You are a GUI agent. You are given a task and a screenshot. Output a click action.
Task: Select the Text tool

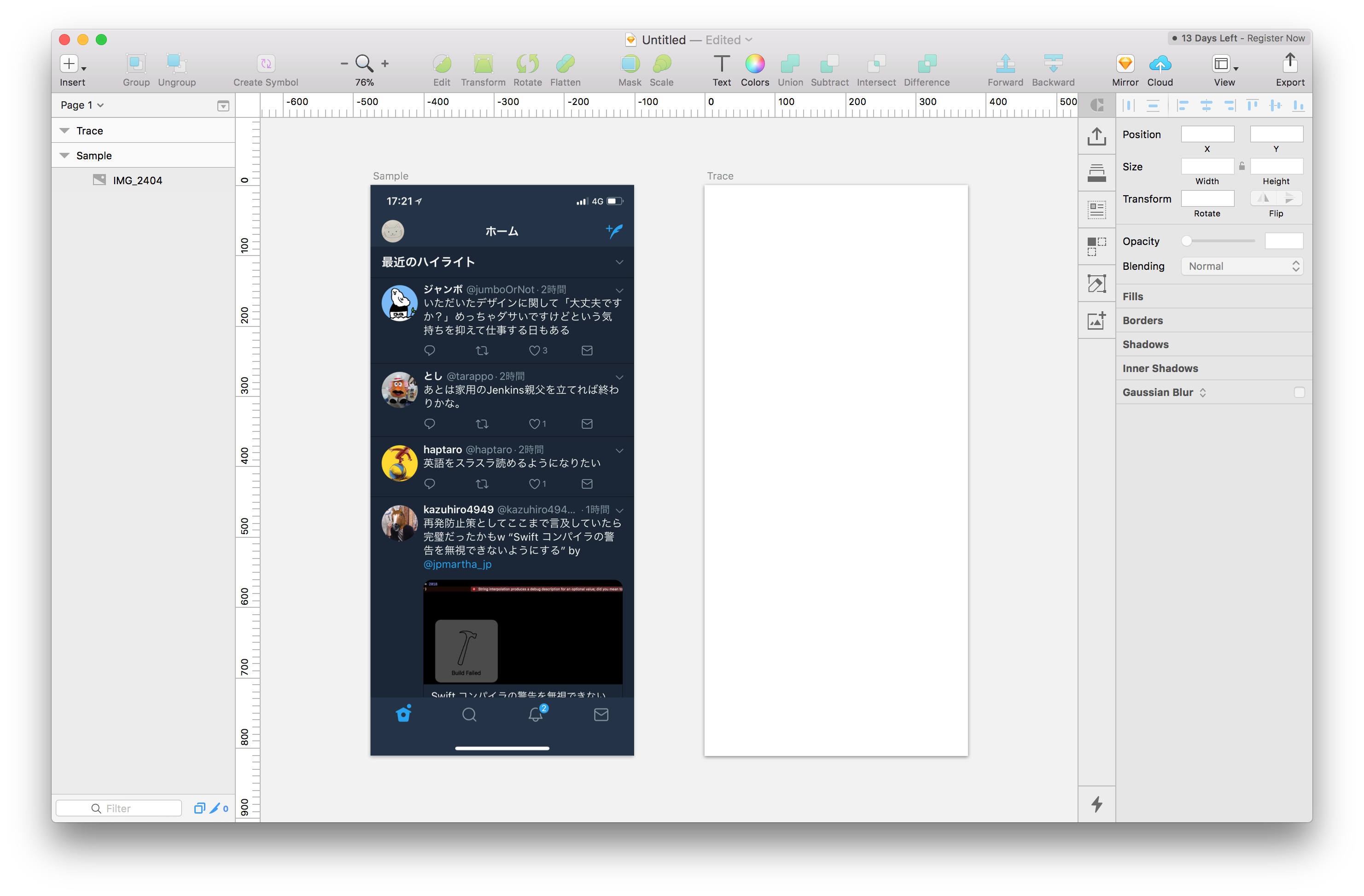coord(722,64)
